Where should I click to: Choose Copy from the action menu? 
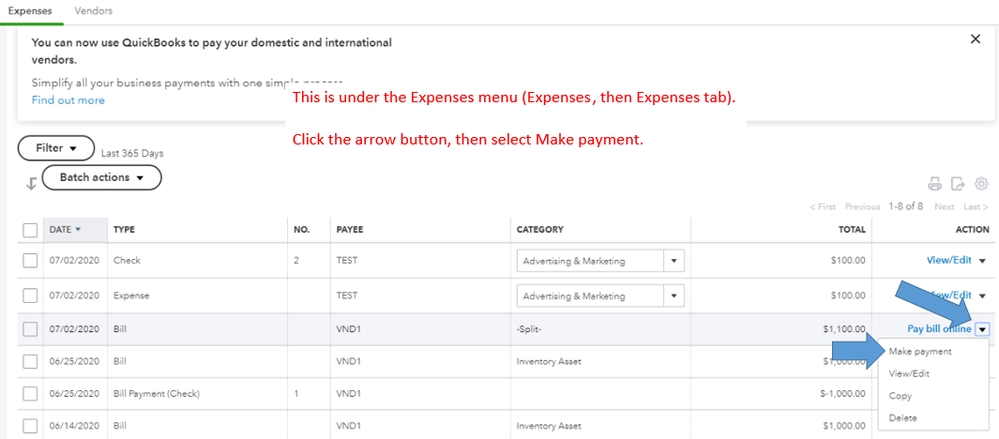pos(900,396)
